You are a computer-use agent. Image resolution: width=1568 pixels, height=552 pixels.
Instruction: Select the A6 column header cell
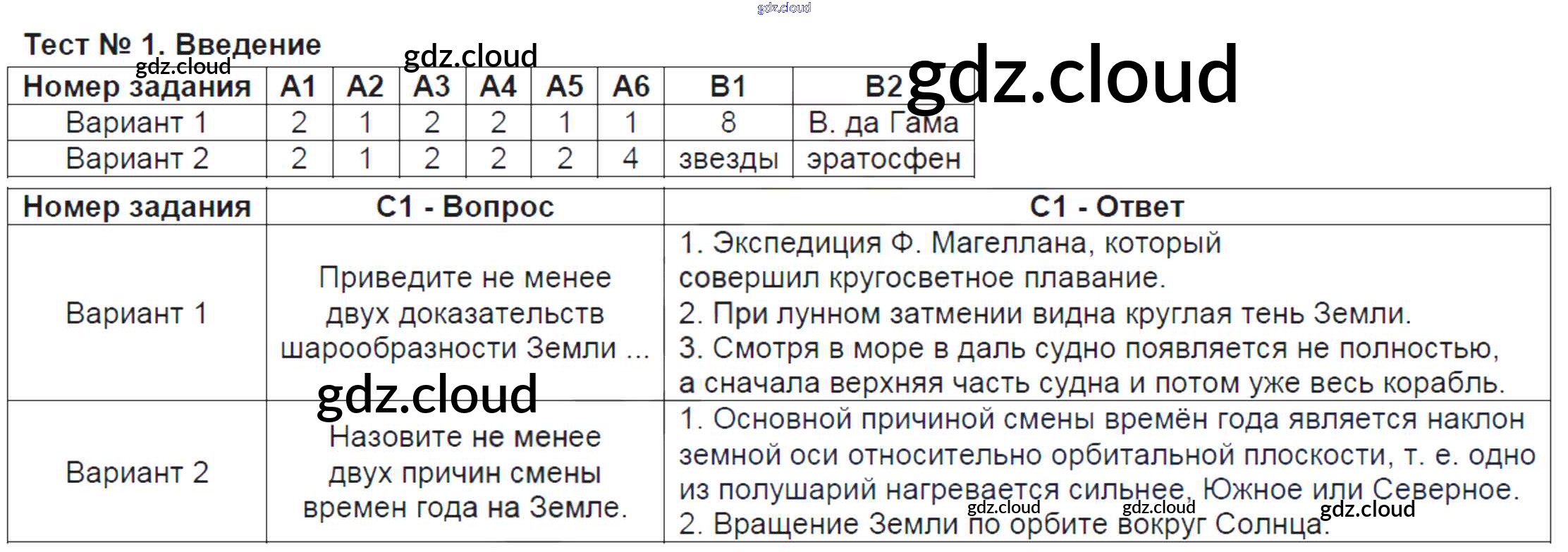[630, 87]
